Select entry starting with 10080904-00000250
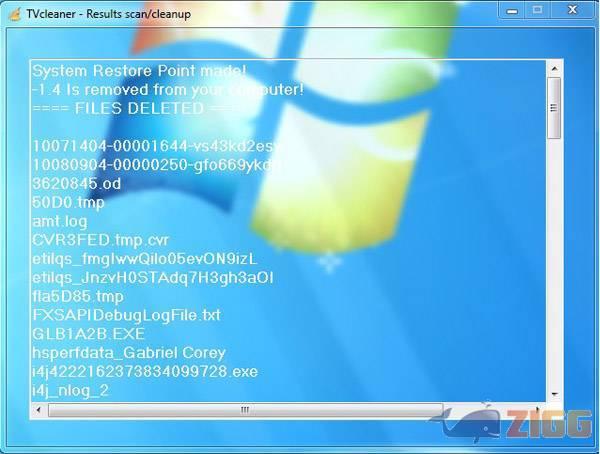600x454 pixels. [x=157, y=165]
